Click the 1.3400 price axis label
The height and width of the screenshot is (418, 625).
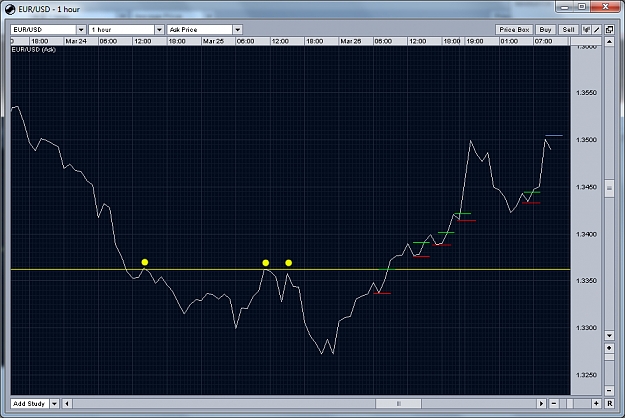(586, 234)
